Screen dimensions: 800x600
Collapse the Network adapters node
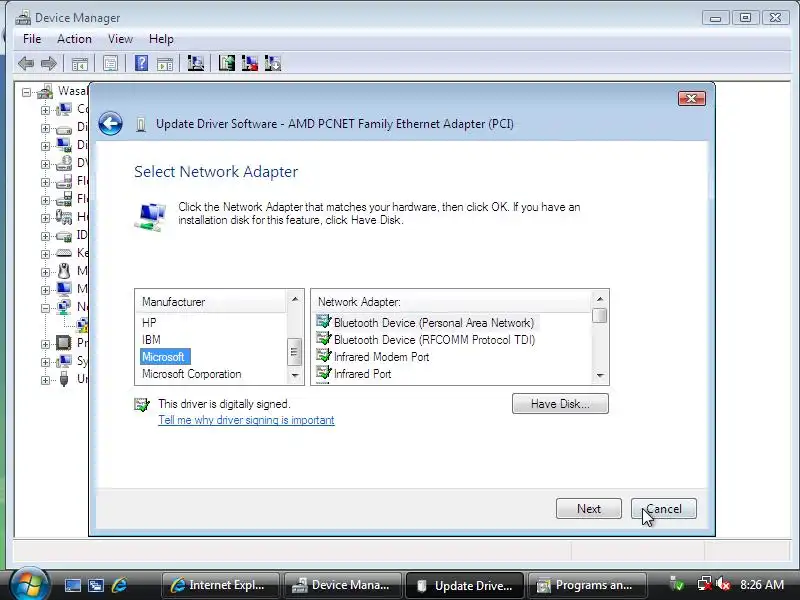tap(45, 308)
